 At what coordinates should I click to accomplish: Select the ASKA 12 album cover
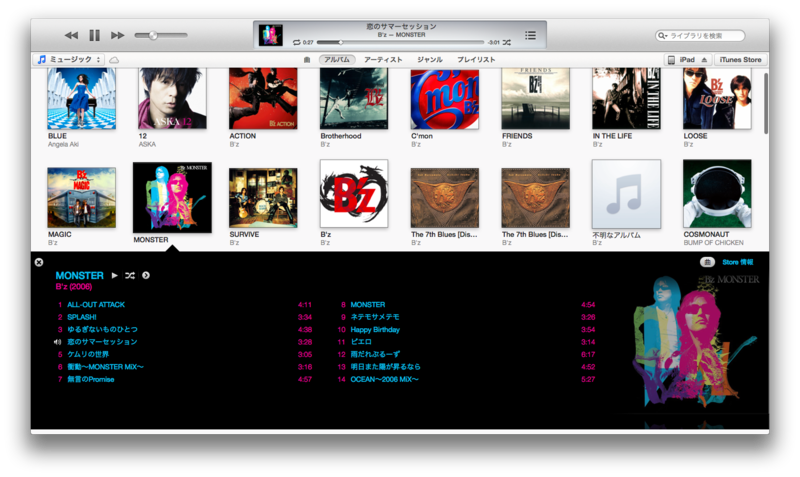[x=172, y=98]
